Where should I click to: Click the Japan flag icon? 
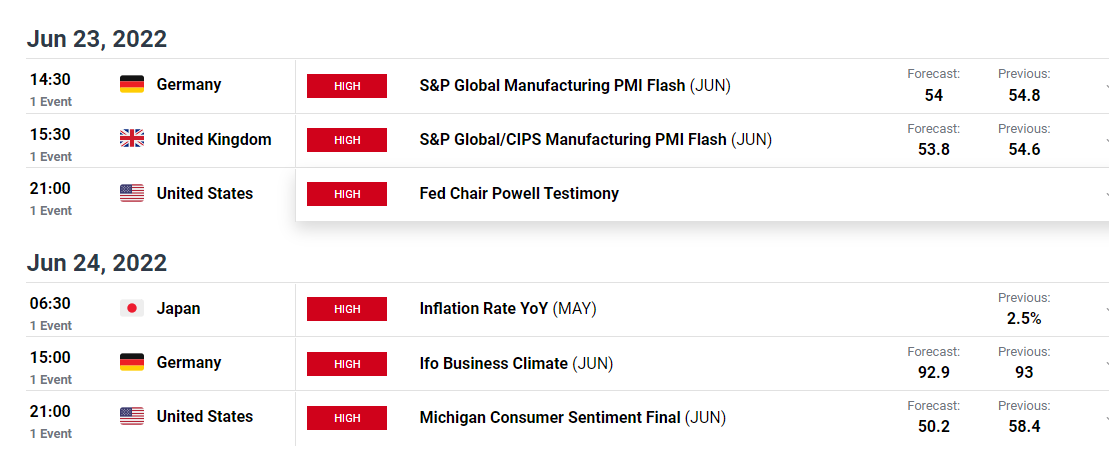(x=132, y=308)
